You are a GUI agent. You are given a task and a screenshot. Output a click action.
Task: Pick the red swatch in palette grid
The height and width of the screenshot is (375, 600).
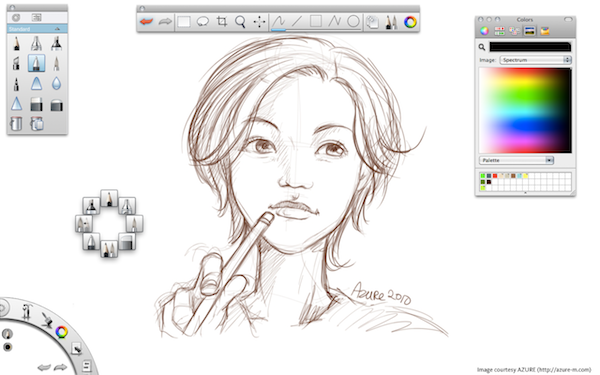(495, 176)
